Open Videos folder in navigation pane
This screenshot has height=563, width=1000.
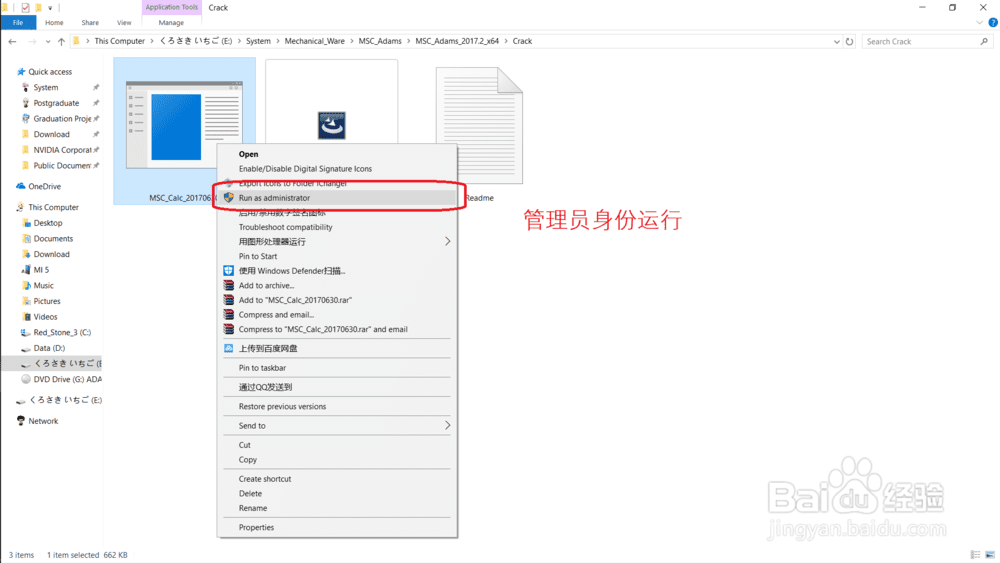coord(45,317)
